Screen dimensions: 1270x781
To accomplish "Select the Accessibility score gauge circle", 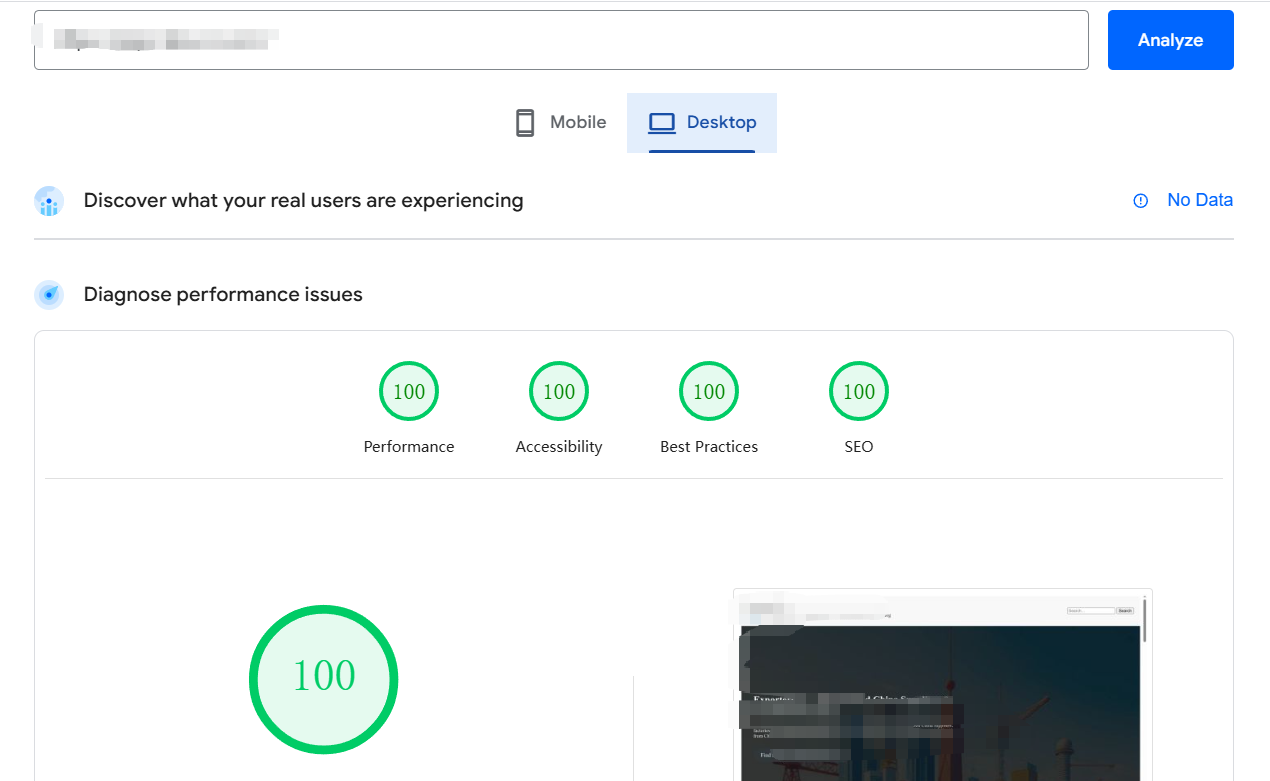I will point(559,391).
